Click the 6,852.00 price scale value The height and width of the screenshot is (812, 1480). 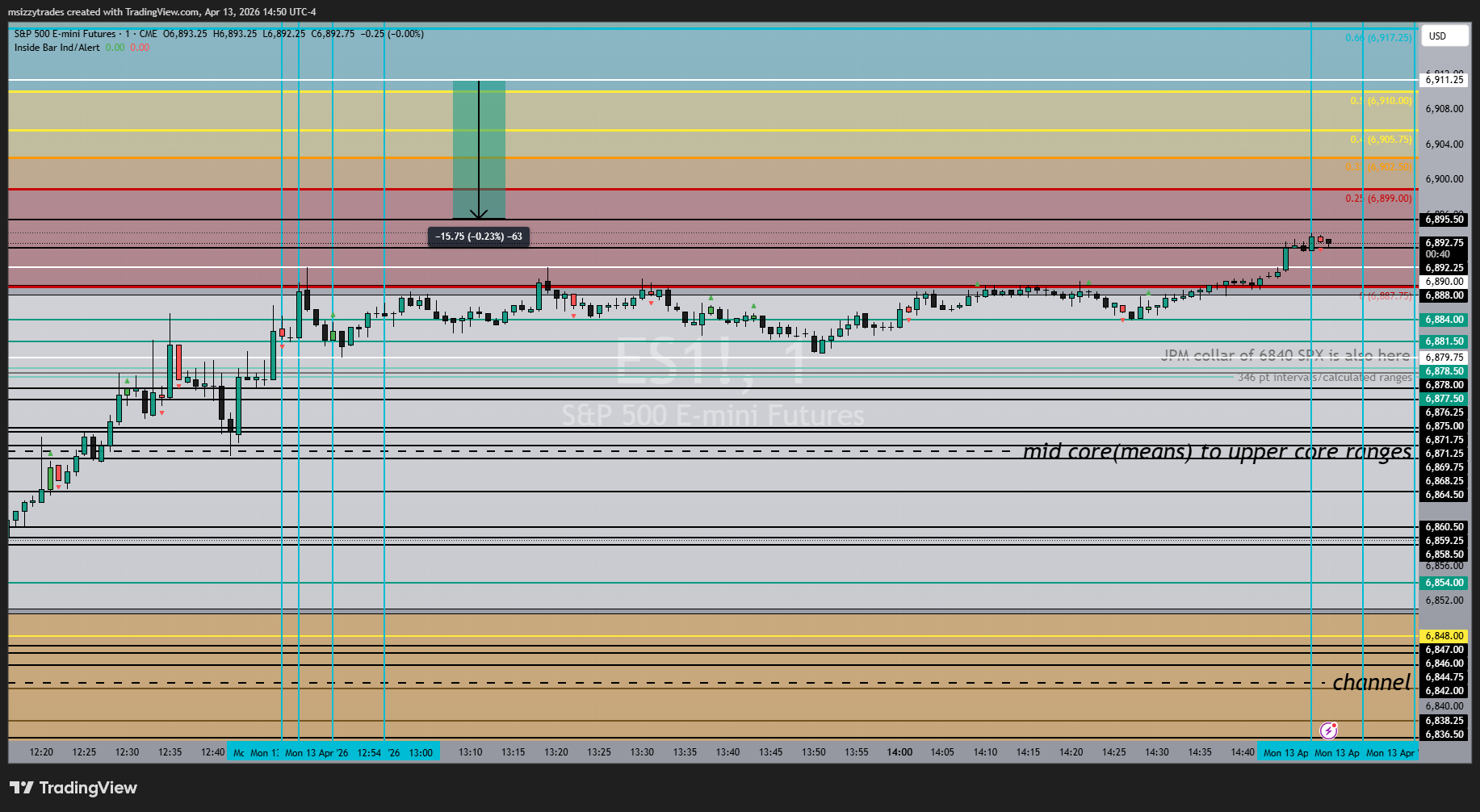click(x=1444, y=601)
